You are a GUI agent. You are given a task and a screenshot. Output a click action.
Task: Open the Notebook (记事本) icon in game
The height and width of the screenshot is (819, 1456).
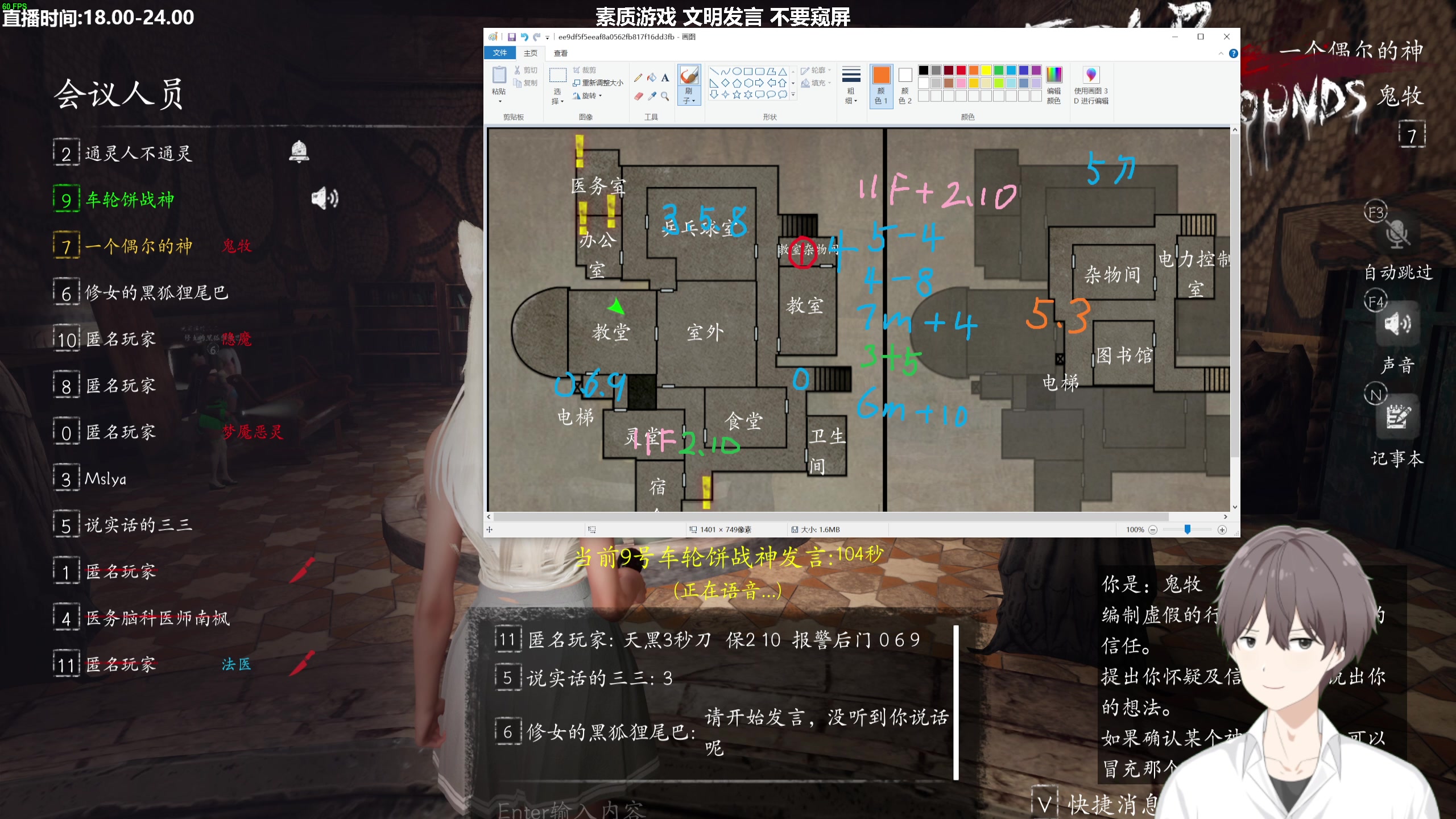pyautogui.click(x=1397, y=418)
